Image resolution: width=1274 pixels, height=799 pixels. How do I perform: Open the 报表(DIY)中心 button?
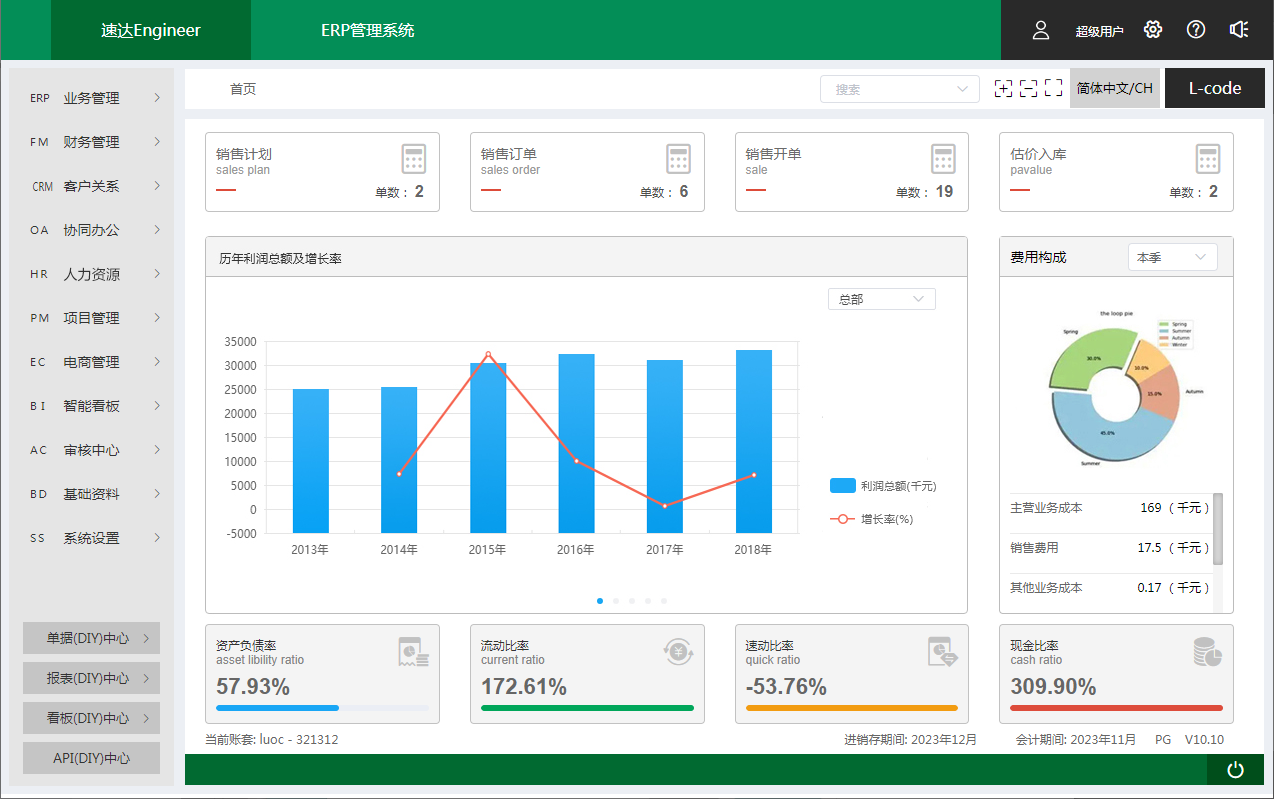[91, 678]
